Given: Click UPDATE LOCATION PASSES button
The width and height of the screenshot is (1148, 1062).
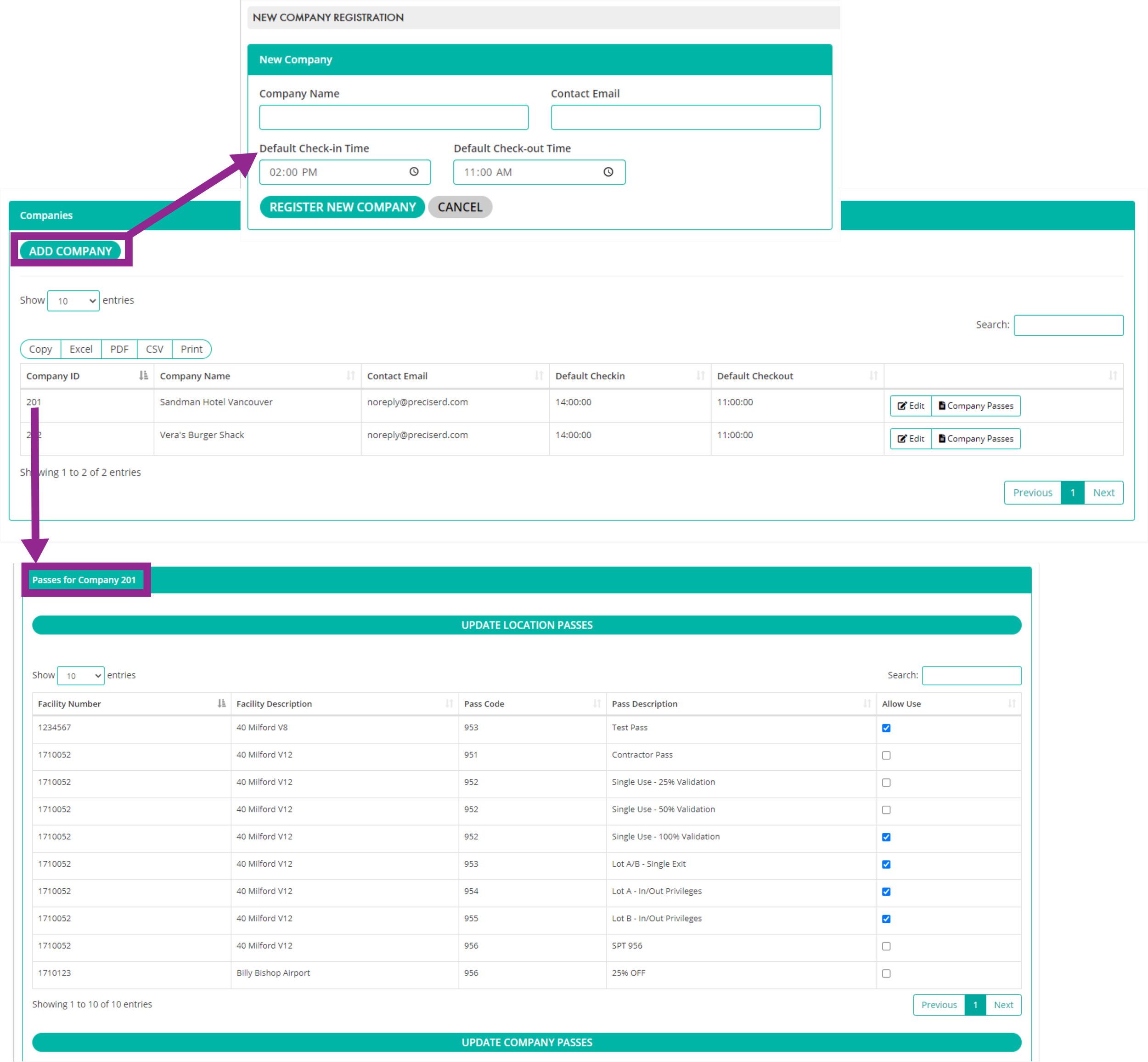Looking at the screenshot, I should click(527, 625).
